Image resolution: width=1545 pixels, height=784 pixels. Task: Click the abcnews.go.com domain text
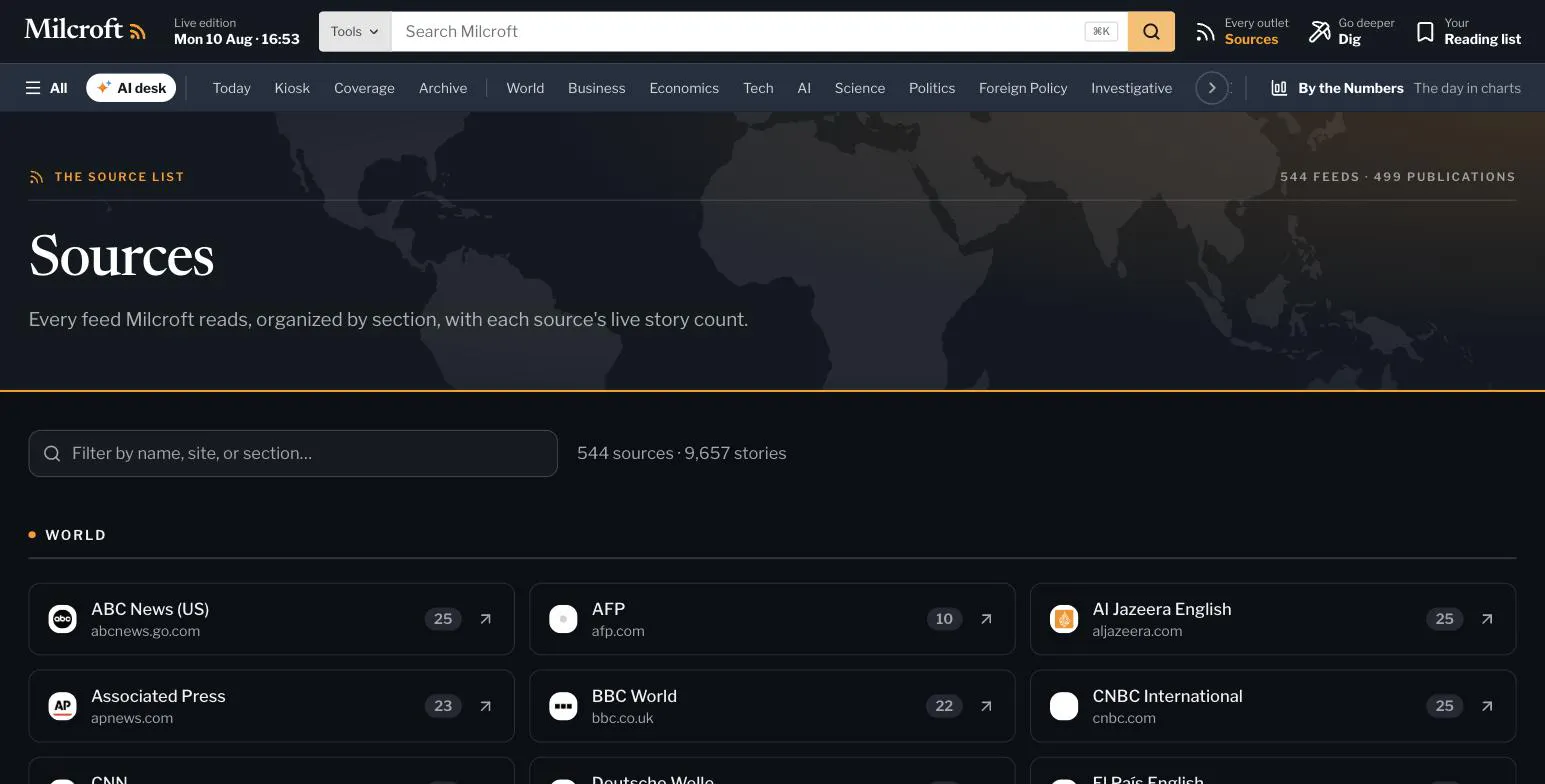point(145,631)
